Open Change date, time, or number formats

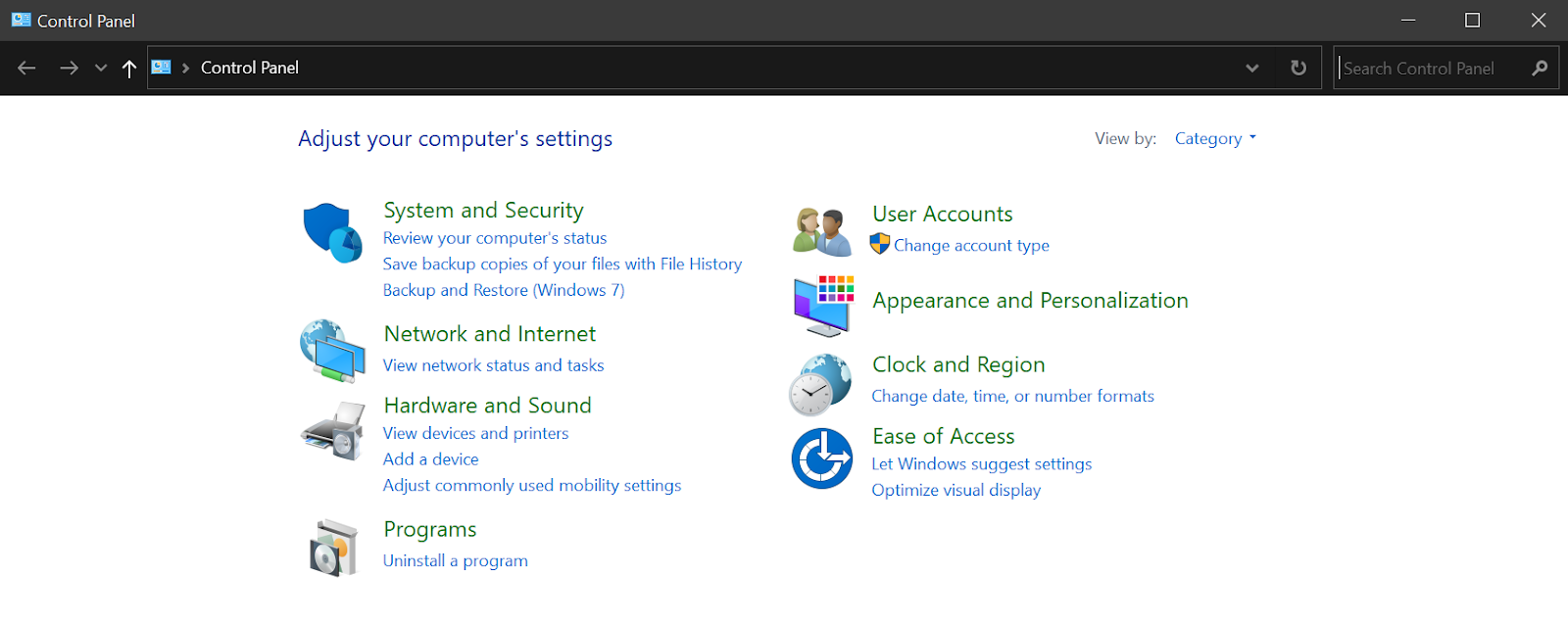(1012, 396)
